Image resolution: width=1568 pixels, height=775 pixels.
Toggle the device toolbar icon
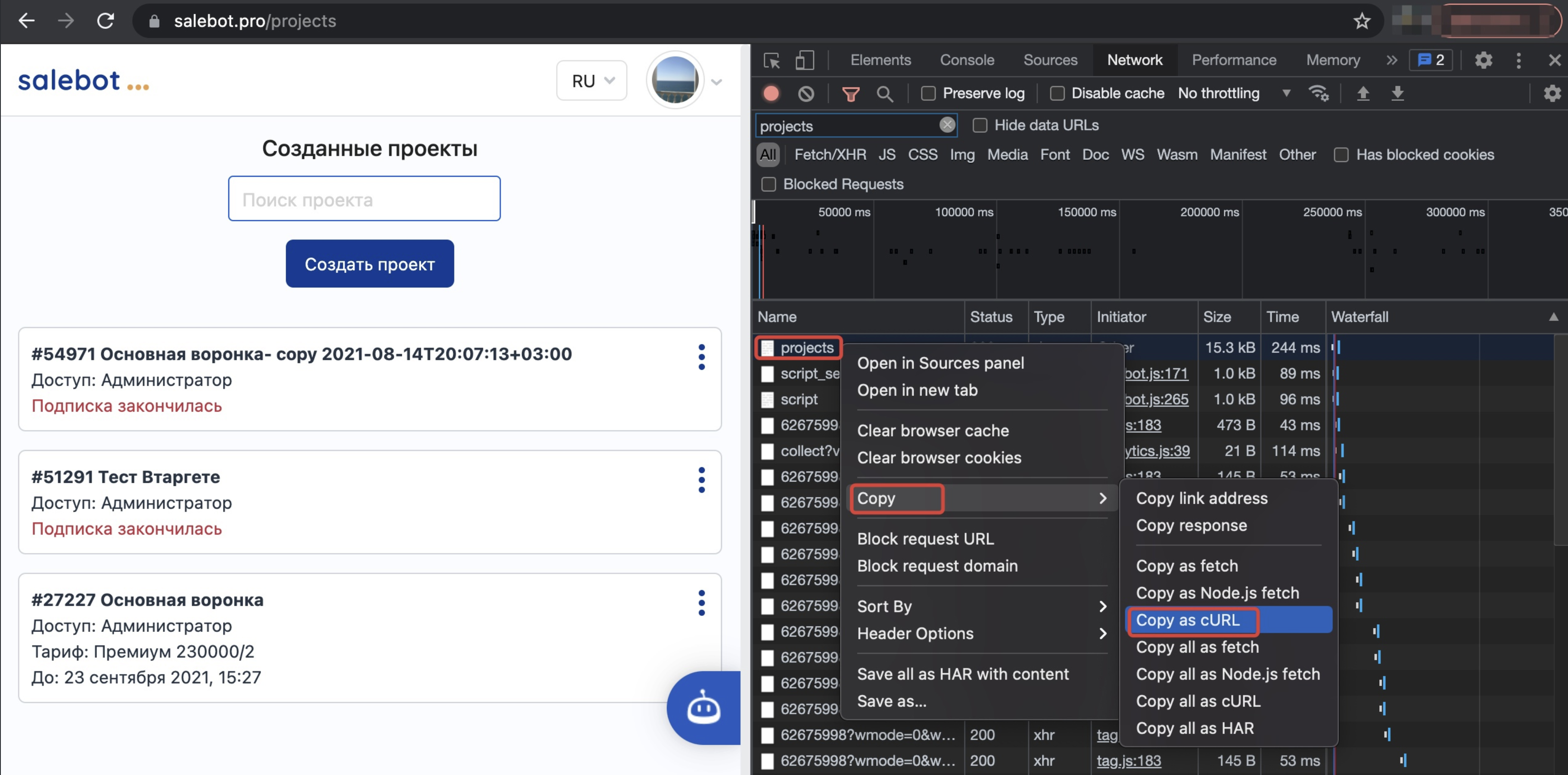coord(805,60)
